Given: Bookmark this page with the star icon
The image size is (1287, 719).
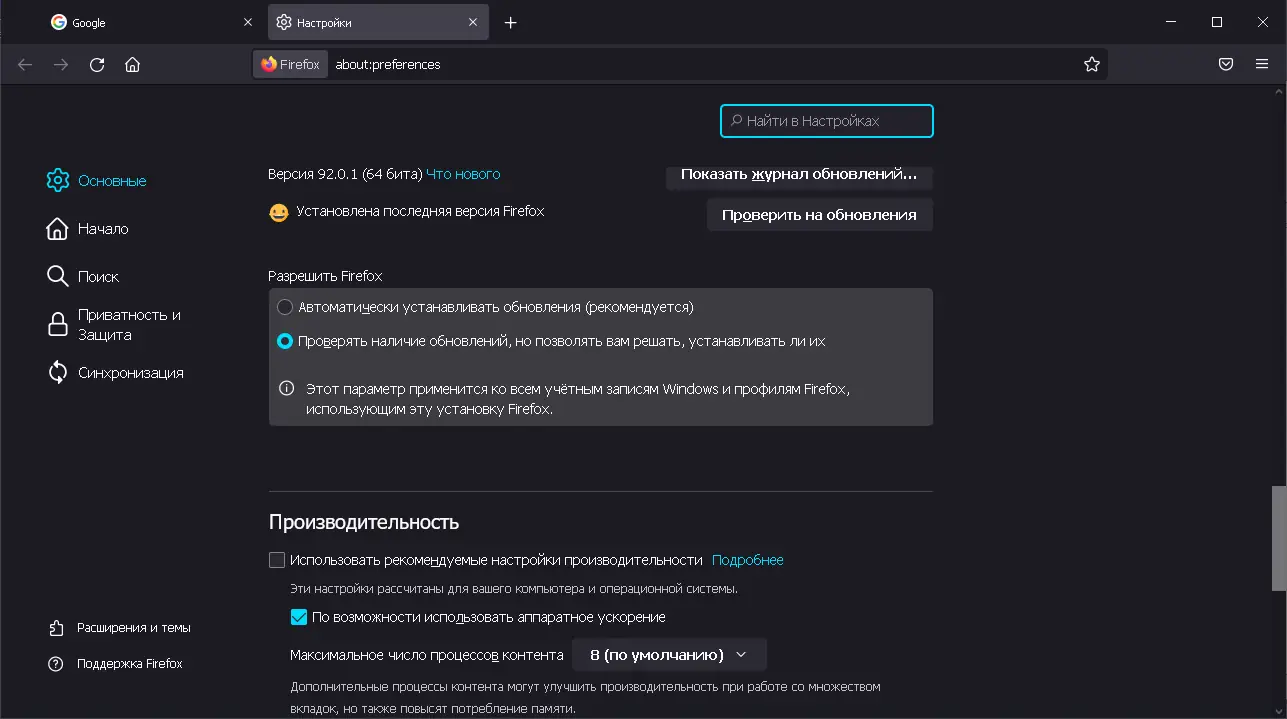Looking at the screenshot, I should click(x=1092, y=63).
